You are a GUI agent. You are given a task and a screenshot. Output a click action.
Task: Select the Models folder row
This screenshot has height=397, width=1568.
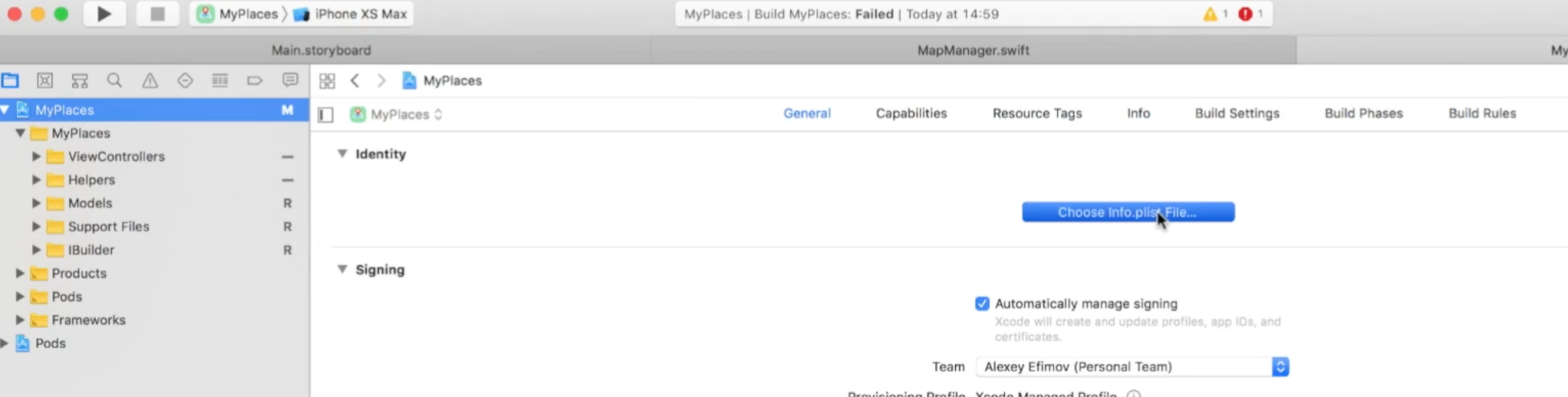[154, 203]
